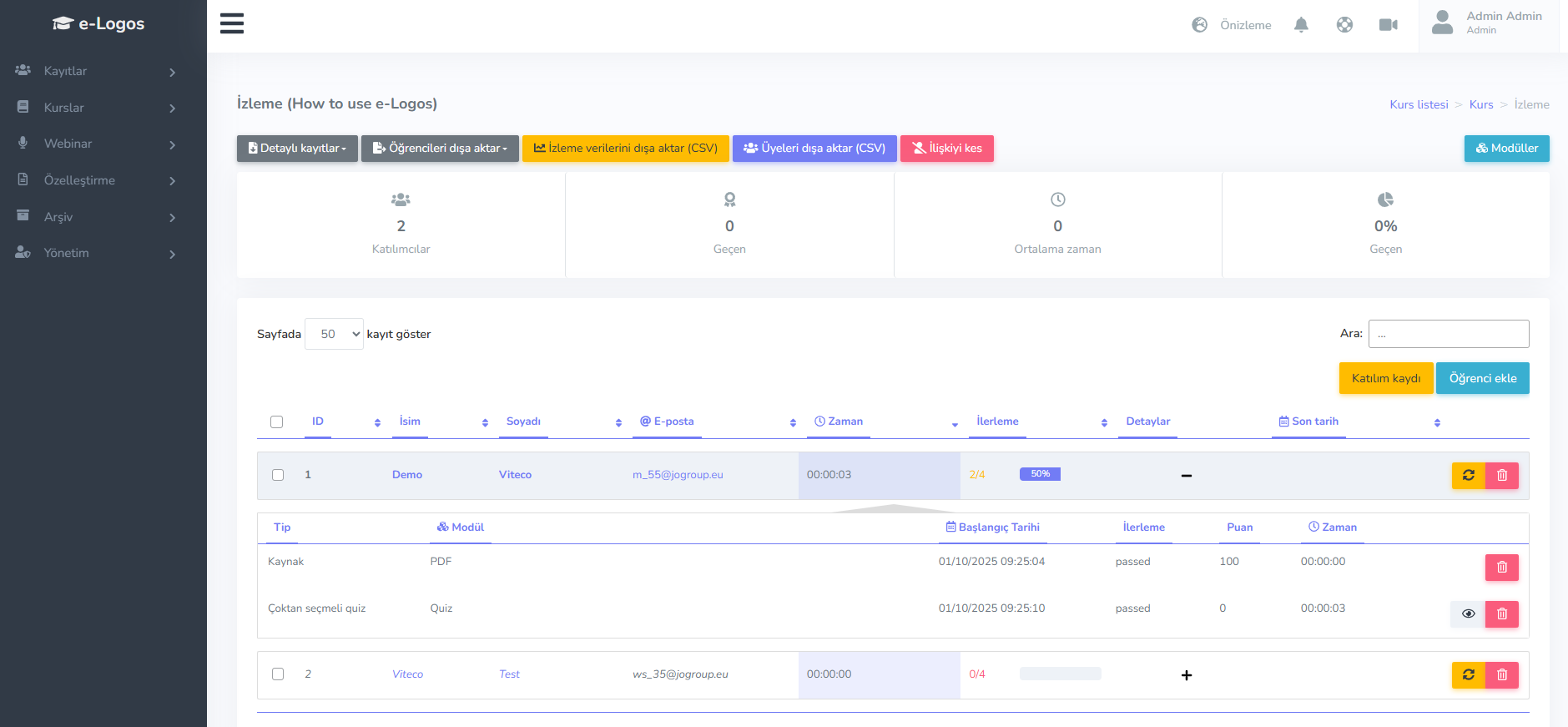Tick the checkbox for row ID 2
Image resolution: width=1568 pixels, height=727 pixels.
point(278,674)
